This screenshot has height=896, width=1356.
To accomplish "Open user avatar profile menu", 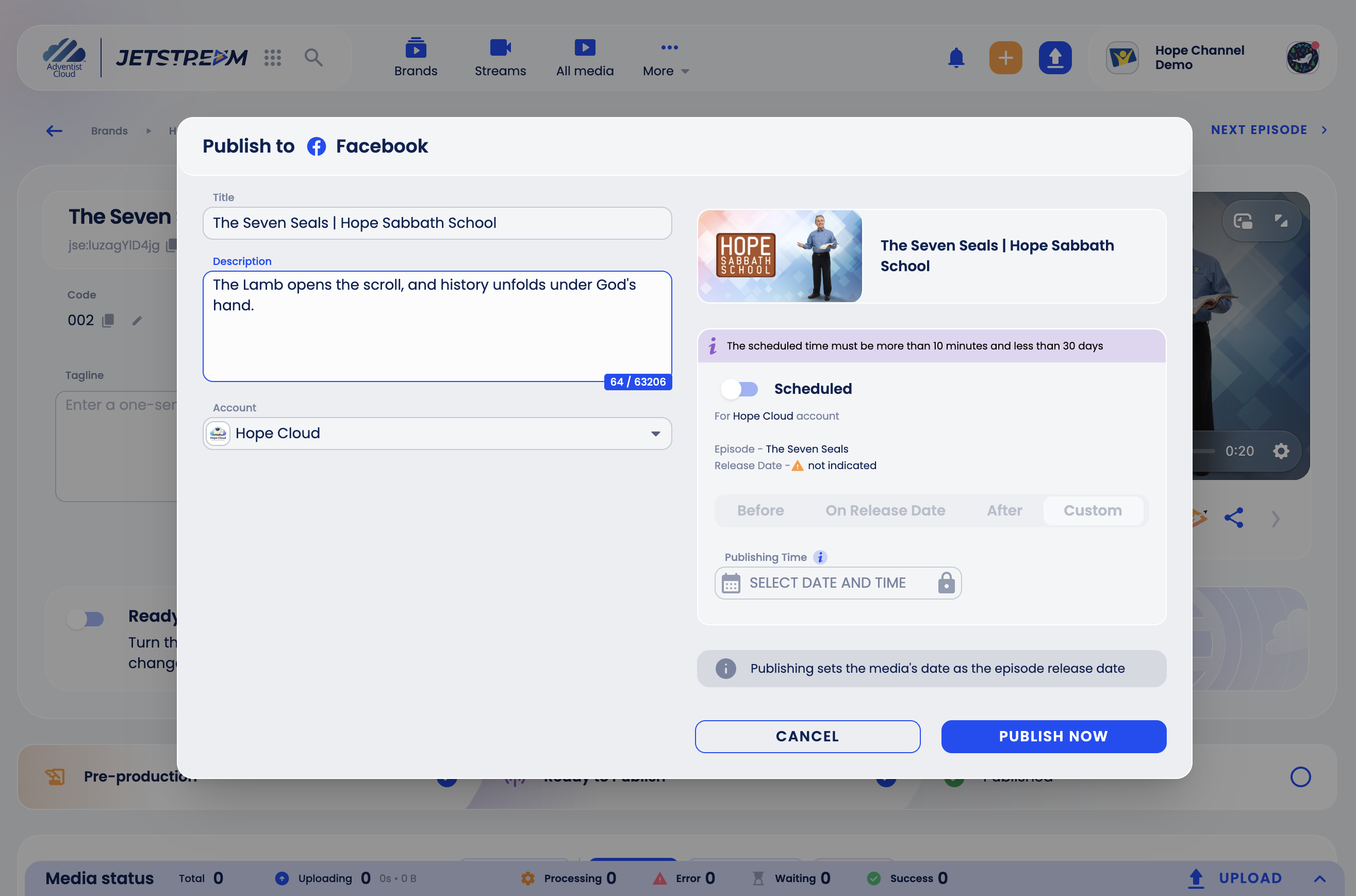I will [x=1302, y=58].
